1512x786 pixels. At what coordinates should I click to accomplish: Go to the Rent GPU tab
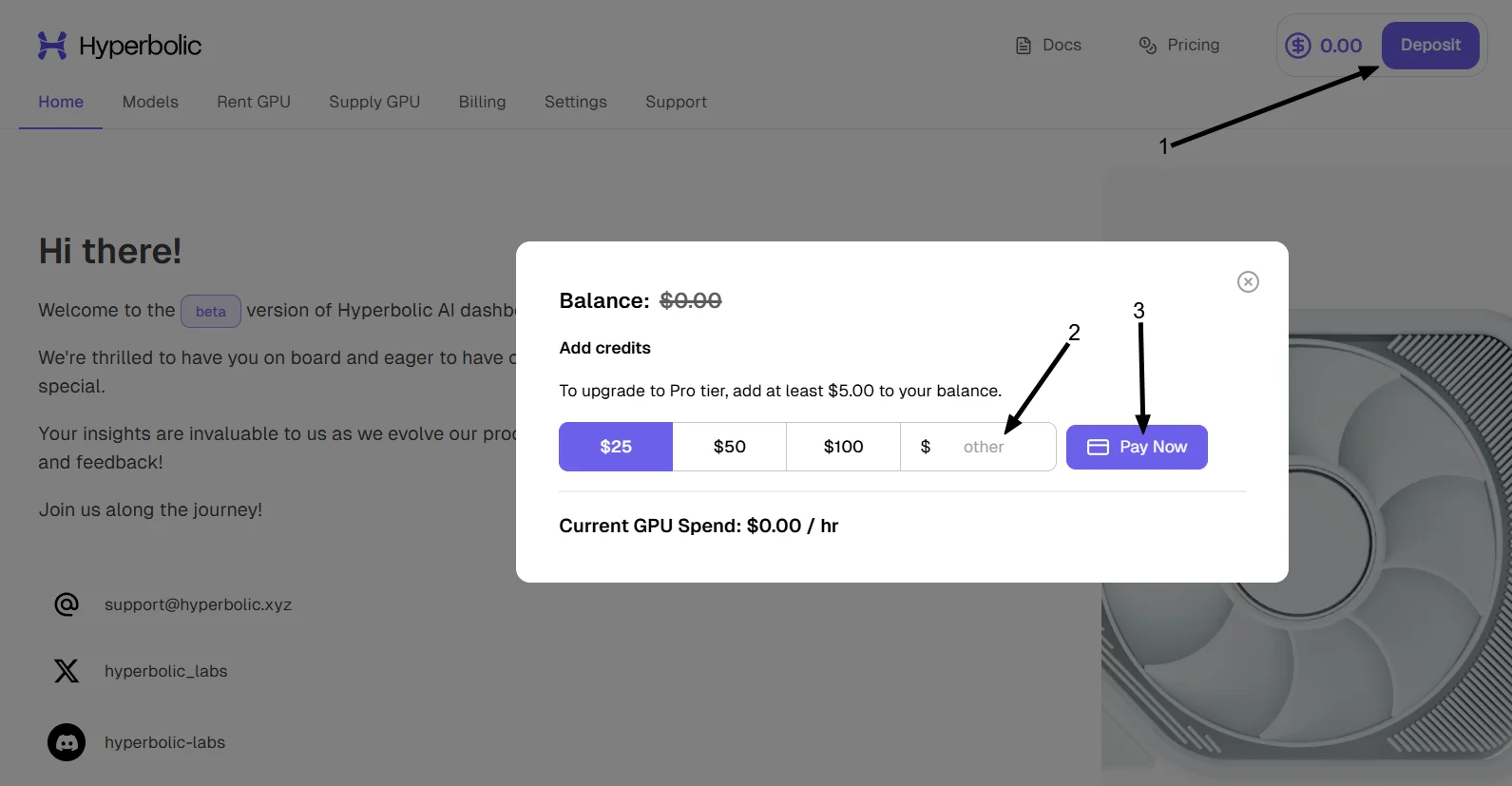click(254, 102)
